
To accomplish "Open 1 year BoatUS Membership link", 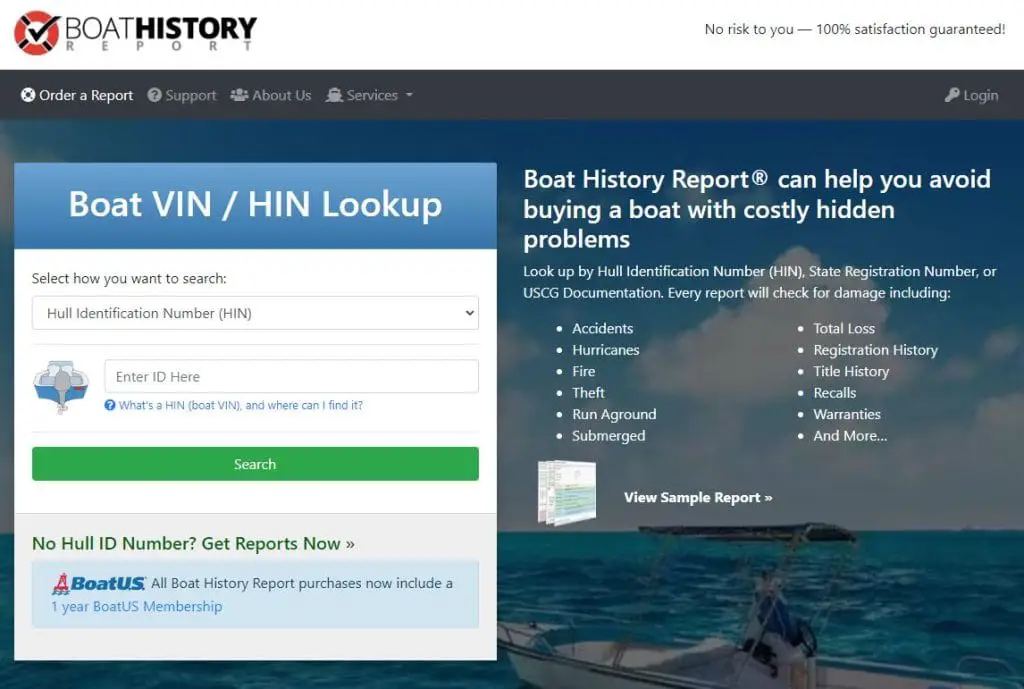I will pyautogui.click(x=136, y=607).
